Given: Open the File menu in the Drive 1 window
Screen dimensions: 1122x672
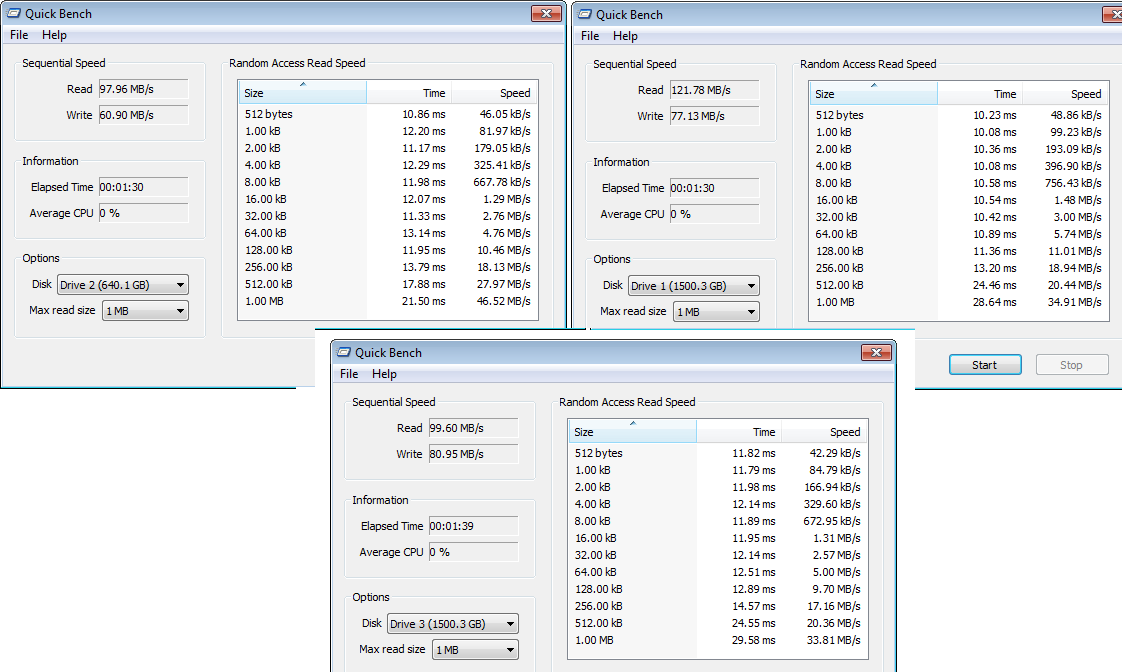Looking at the screenshot, I should [590, 36].
